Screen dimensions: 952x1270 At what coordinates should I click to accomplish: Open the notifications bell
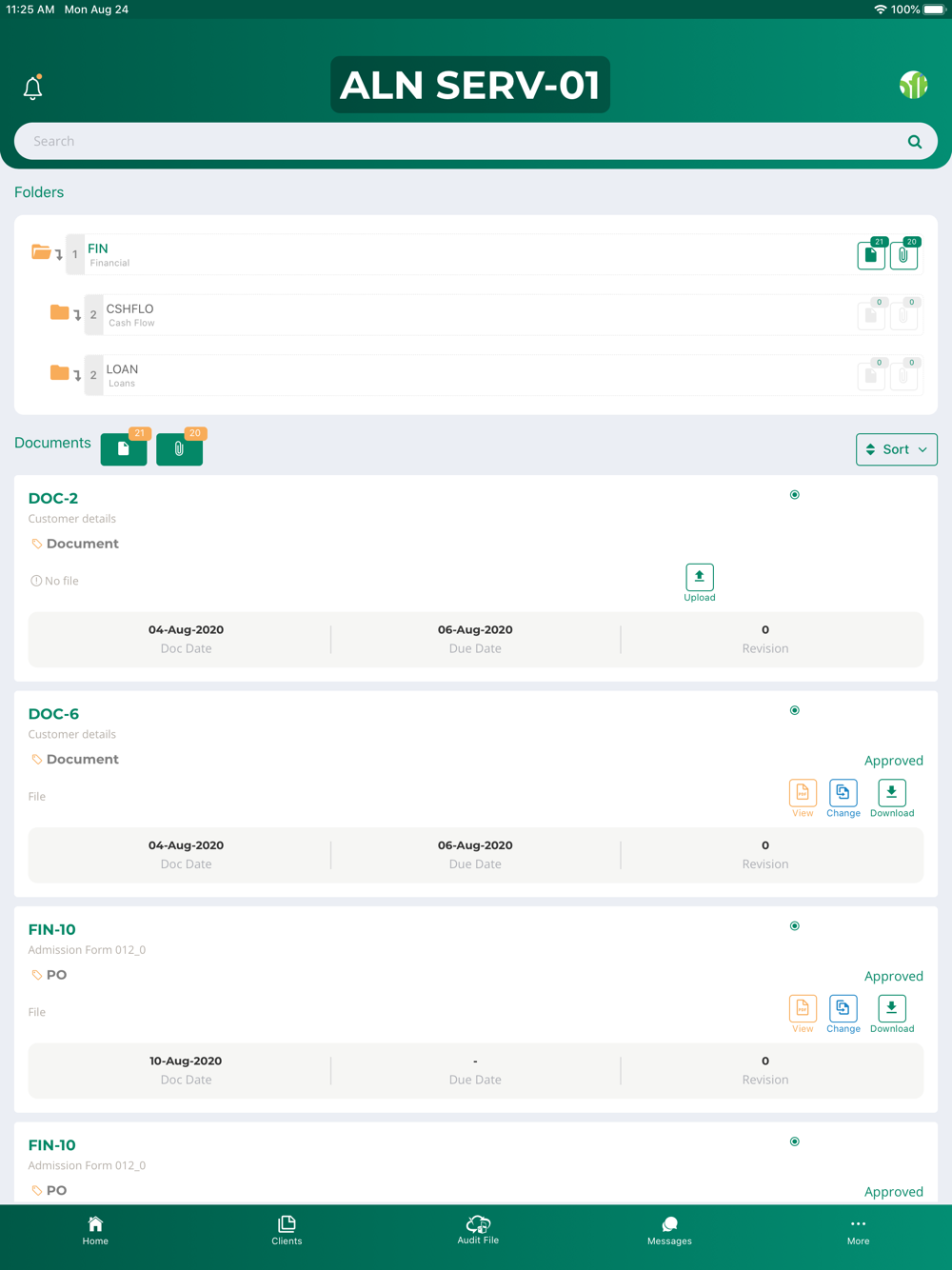tap(32, 87)
